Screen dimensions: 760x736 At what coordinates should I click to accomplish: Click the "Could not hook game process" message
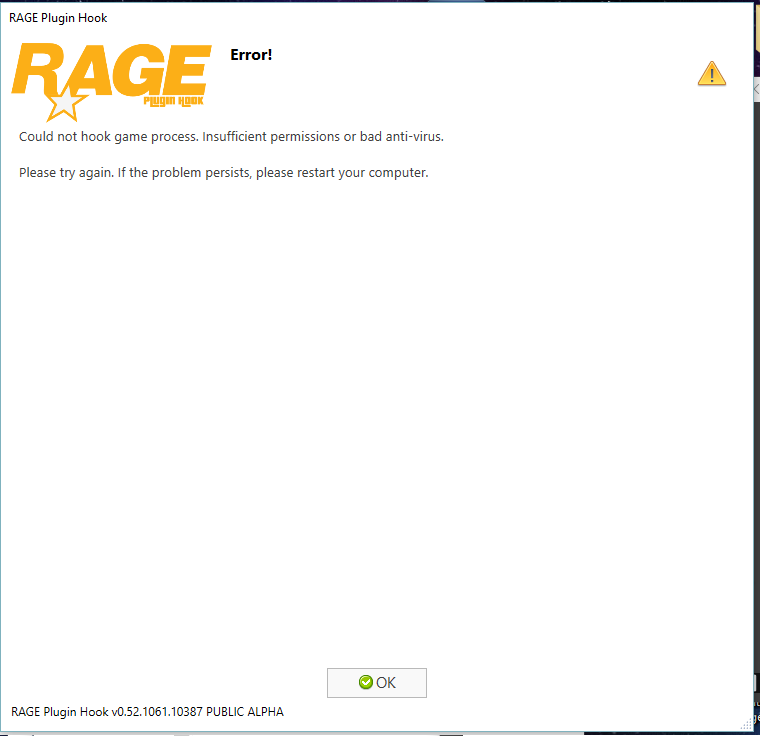(x=231, y=137)
